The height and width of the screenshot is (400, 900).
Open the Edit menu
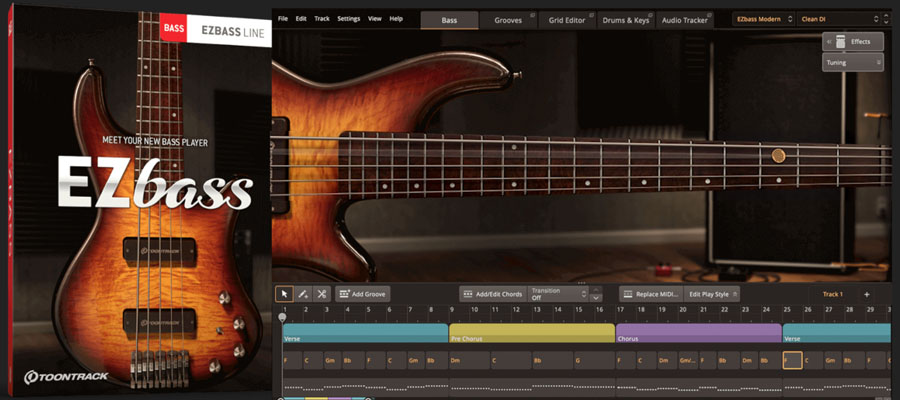click(301, 19)
